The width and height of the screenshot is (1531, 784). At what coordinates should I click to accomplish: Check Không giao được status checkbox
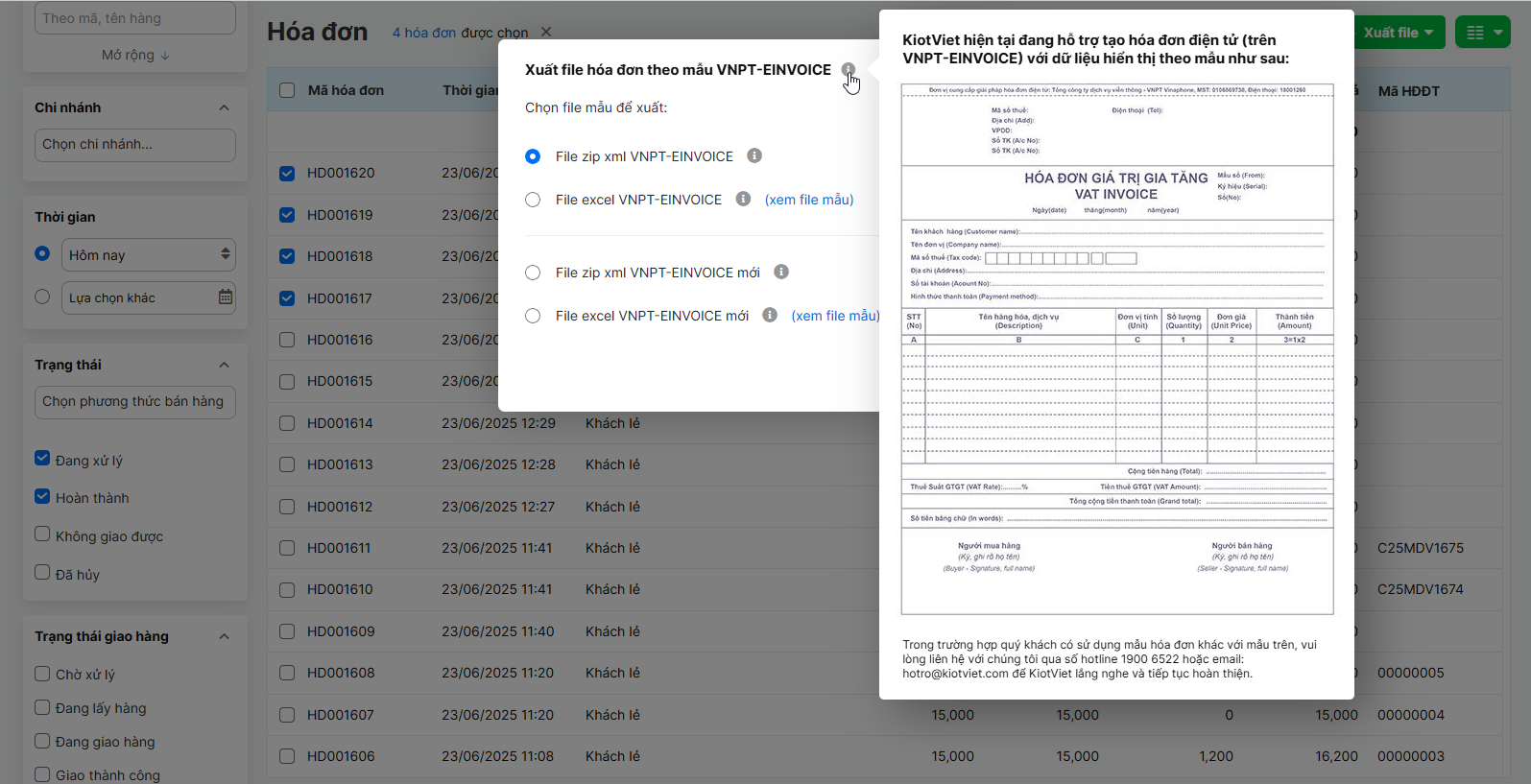[x=42, y=534]
